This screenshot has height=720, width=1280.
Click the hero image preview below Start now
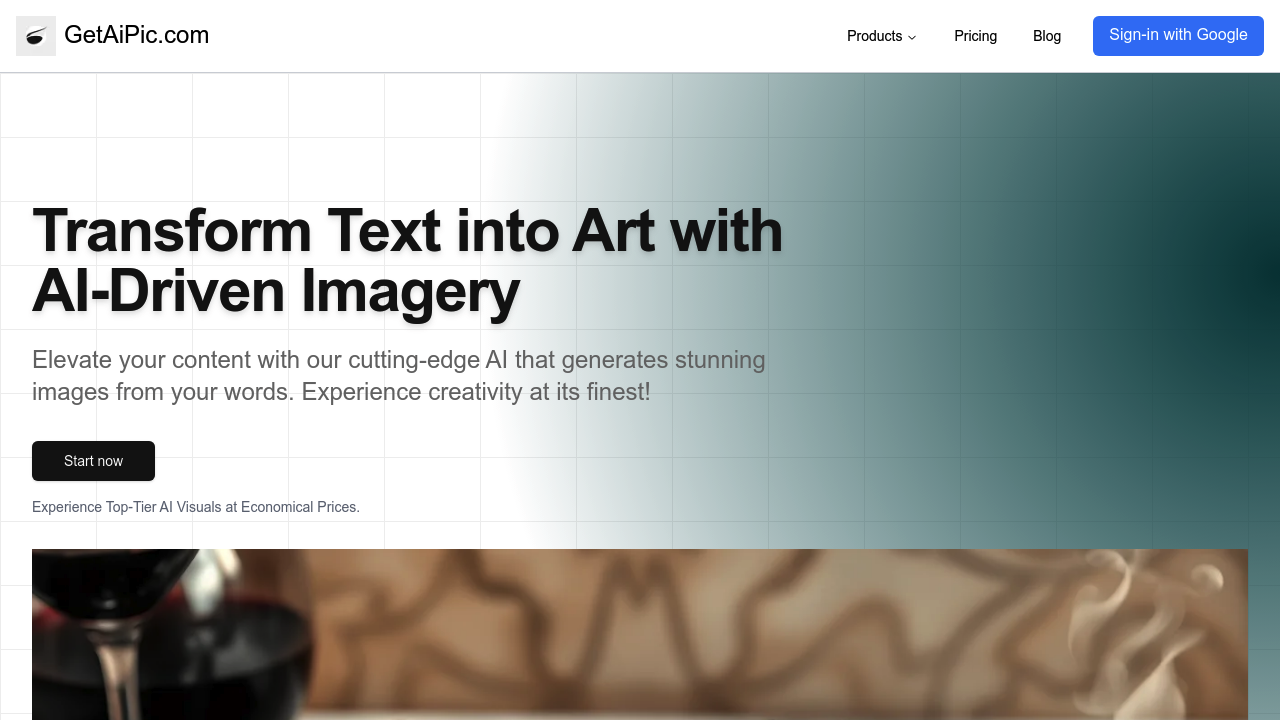click(x=640, y=634)
